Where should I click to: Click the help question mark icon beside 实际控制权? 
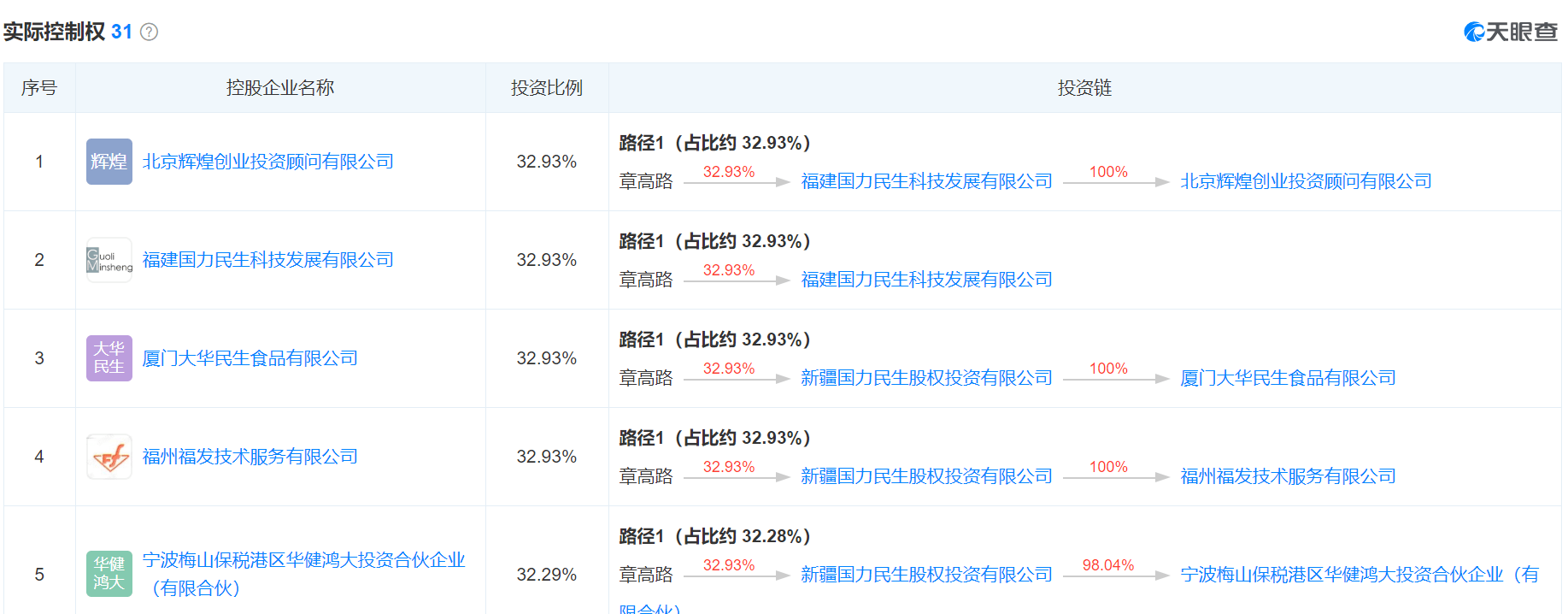(149, 32)
